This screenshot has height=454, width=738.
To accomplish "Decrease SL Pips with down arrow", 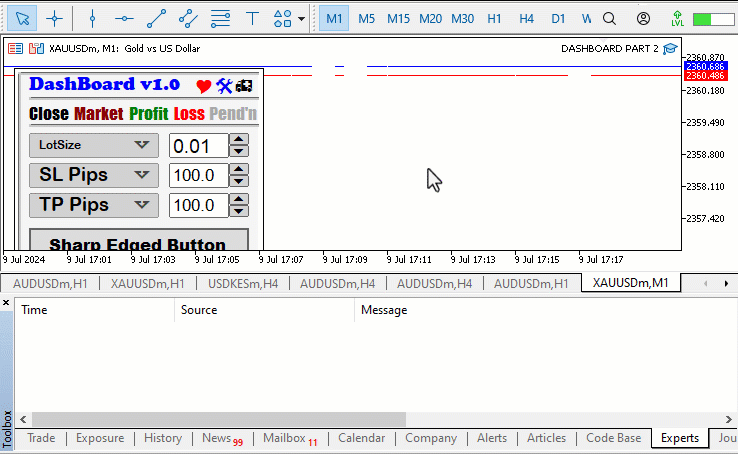I will coord(239,182).
